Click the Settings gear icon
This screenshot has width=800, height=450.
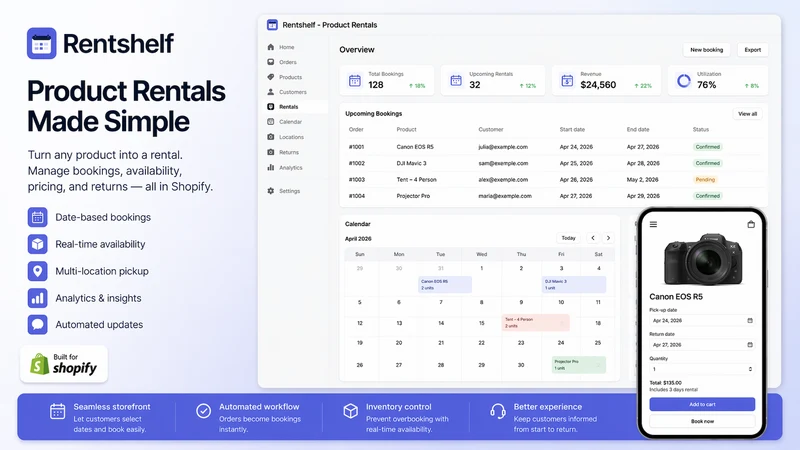[271, 191]
